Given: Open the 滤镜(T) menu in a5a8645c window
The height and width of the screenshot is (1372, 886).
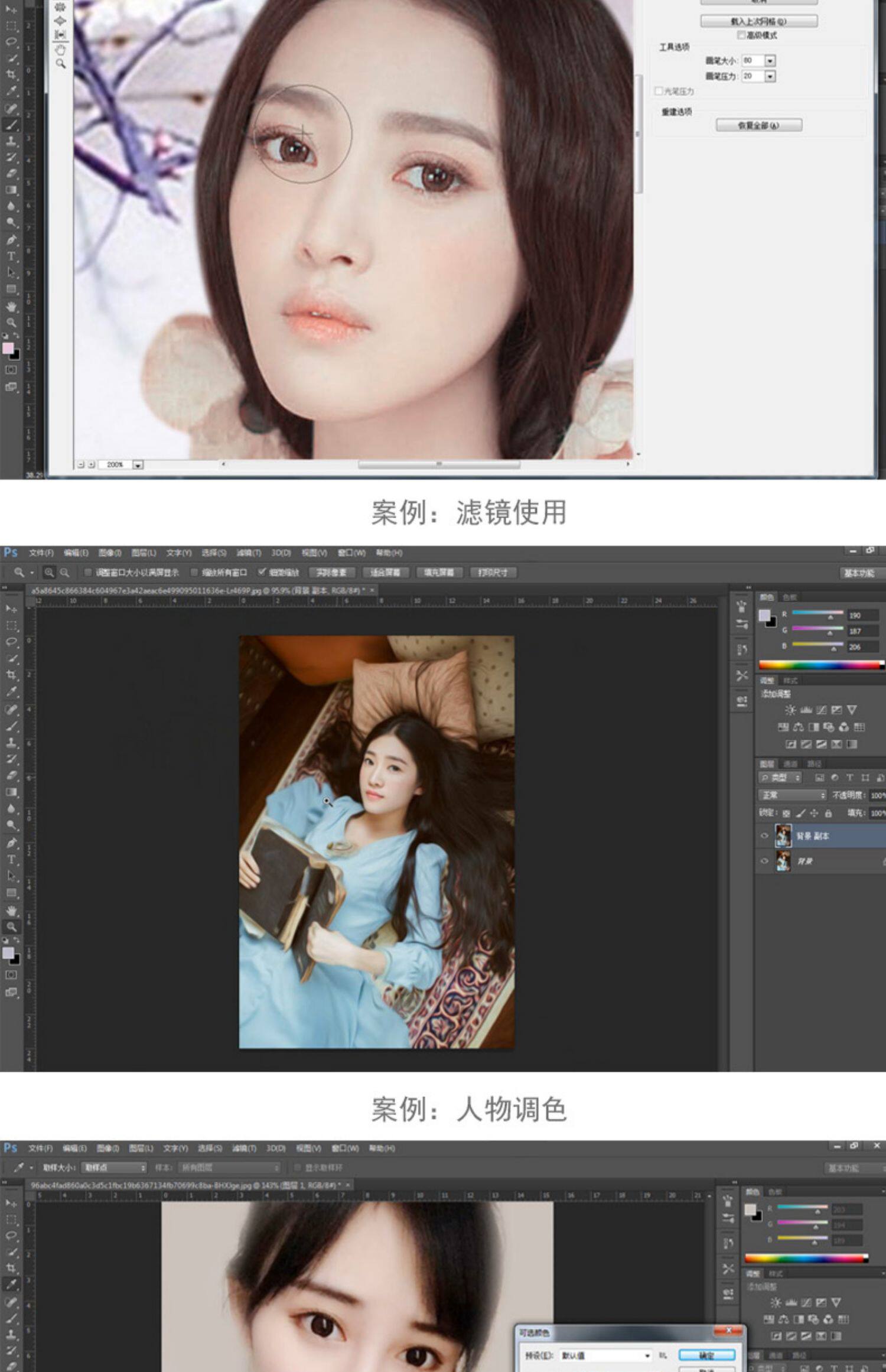Looking at the screenshot, I should coord(249,552).
